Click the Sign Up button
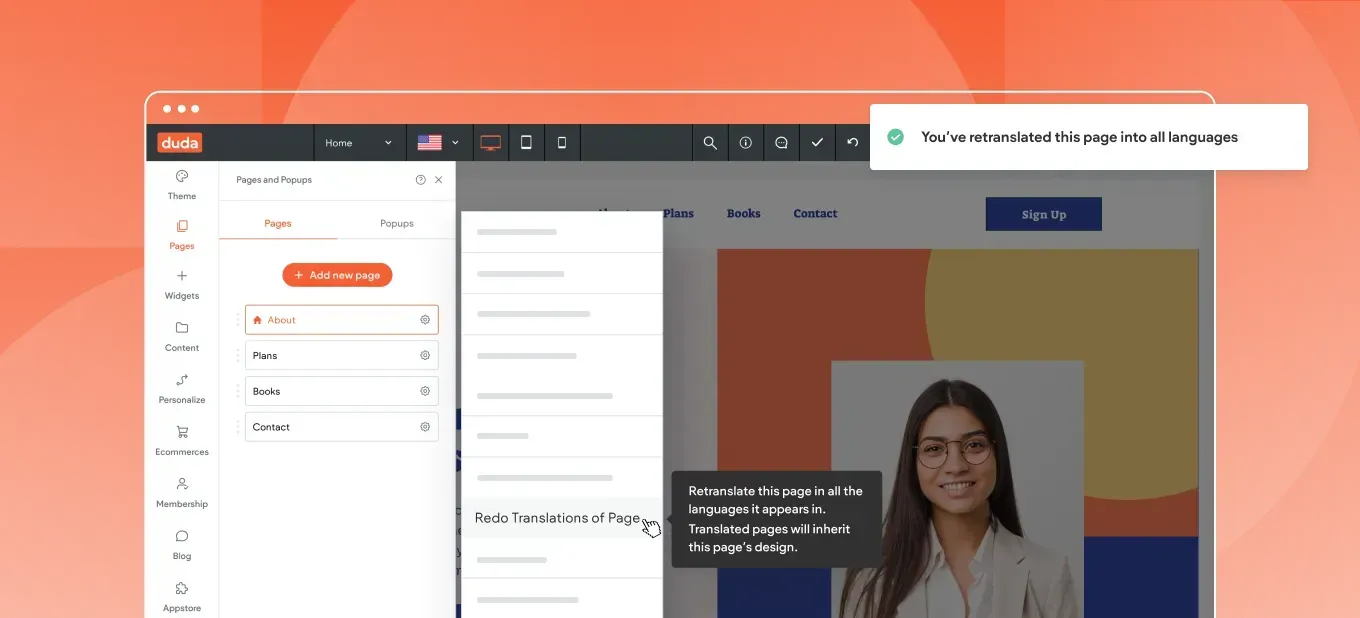The width and height of the screenshot is (1360, 618). pos(1043,214)
